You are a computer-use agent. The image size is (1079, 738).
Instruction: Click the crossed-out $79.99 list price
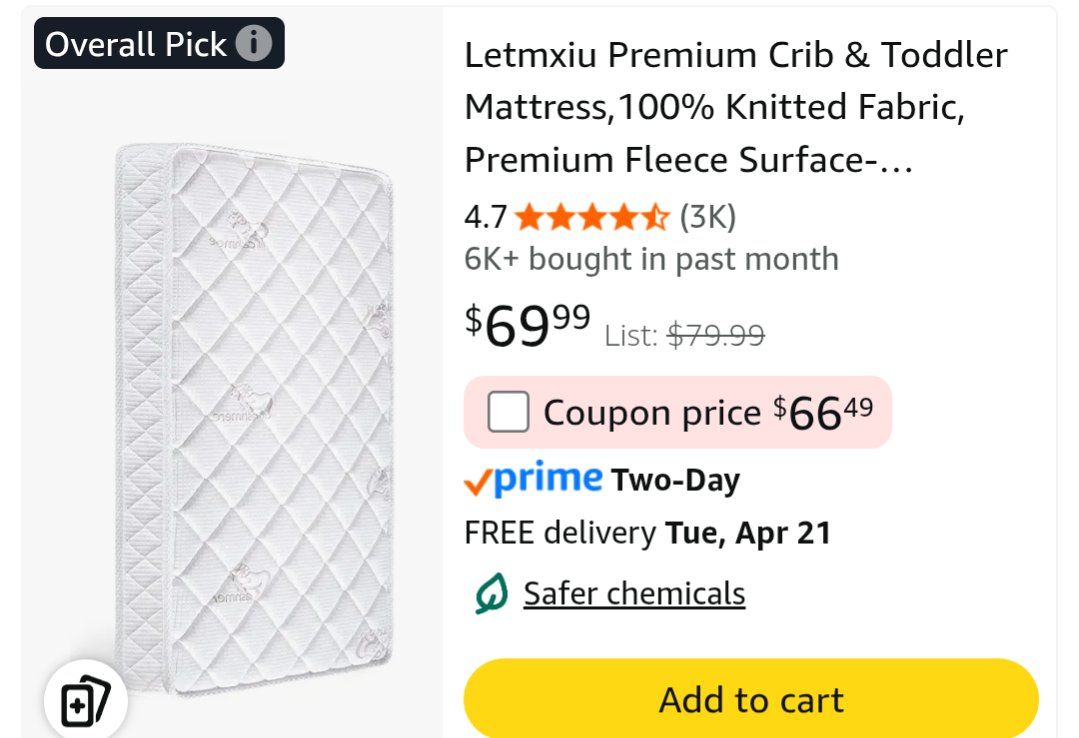[715, 336]
